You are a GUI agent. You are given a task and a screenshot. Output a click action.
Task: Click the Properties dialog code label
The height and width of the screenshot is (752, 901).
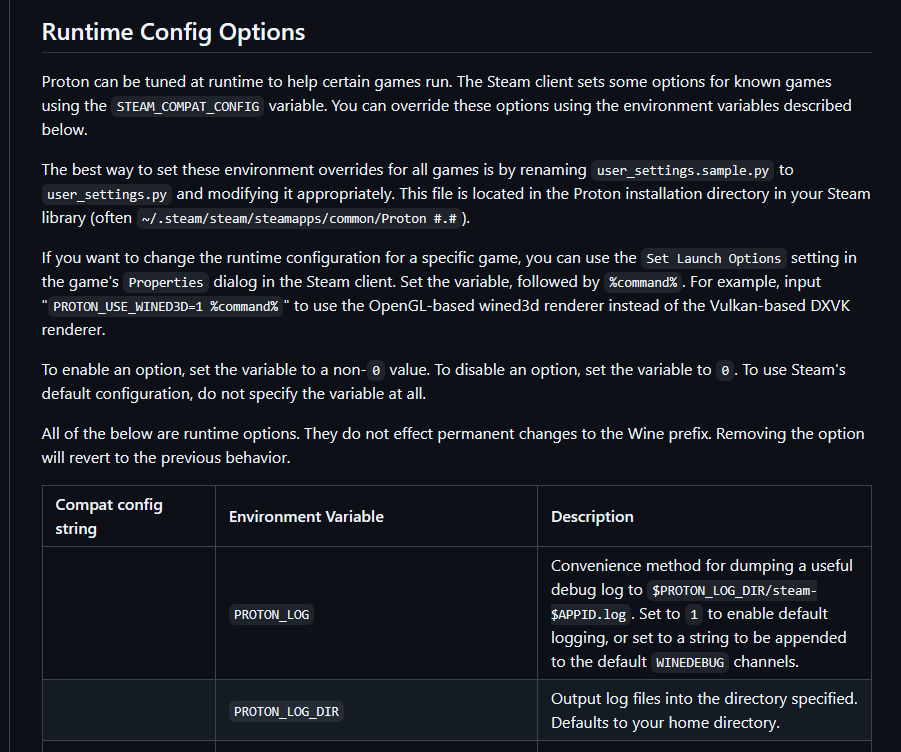pos(168,282)
